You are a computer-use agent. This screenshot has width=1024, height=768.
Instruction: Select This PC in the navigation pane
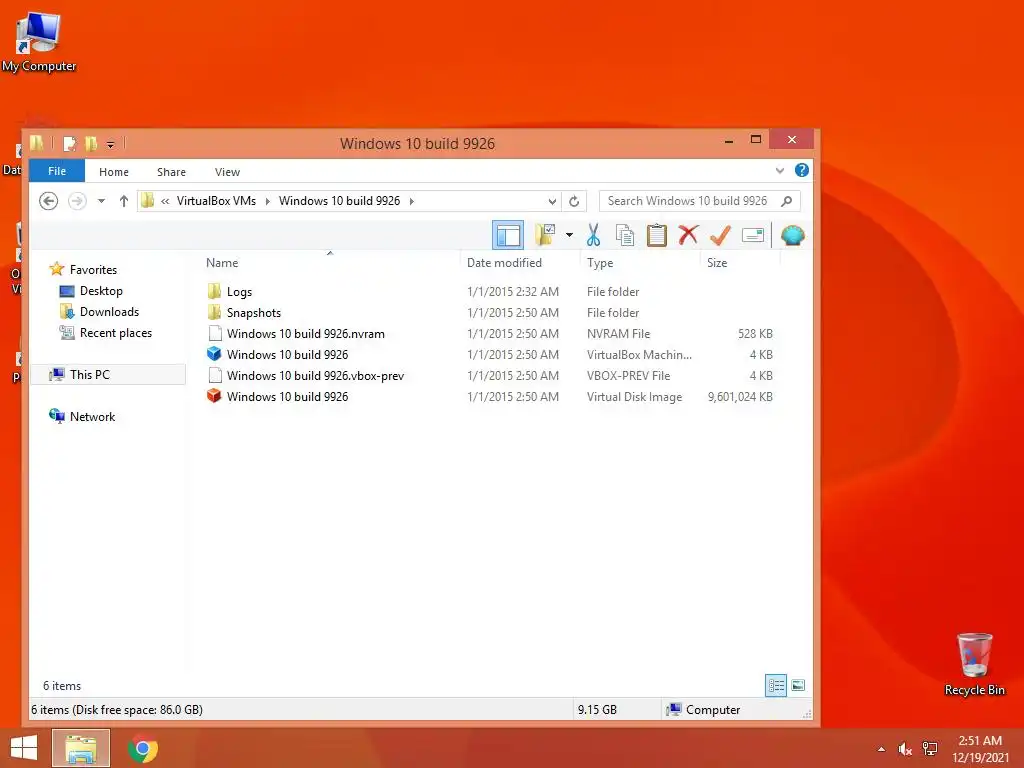coord(89,374)
